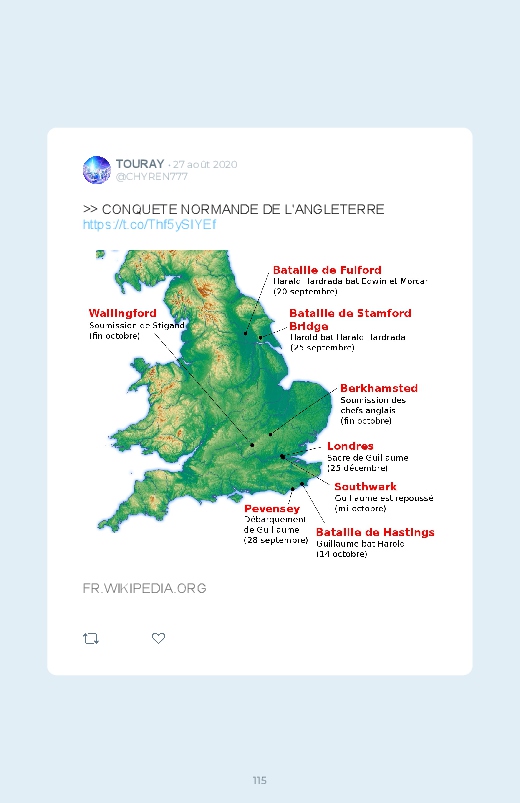
Task: Select the Berkhamsted label on map
Action: [379, 388]
